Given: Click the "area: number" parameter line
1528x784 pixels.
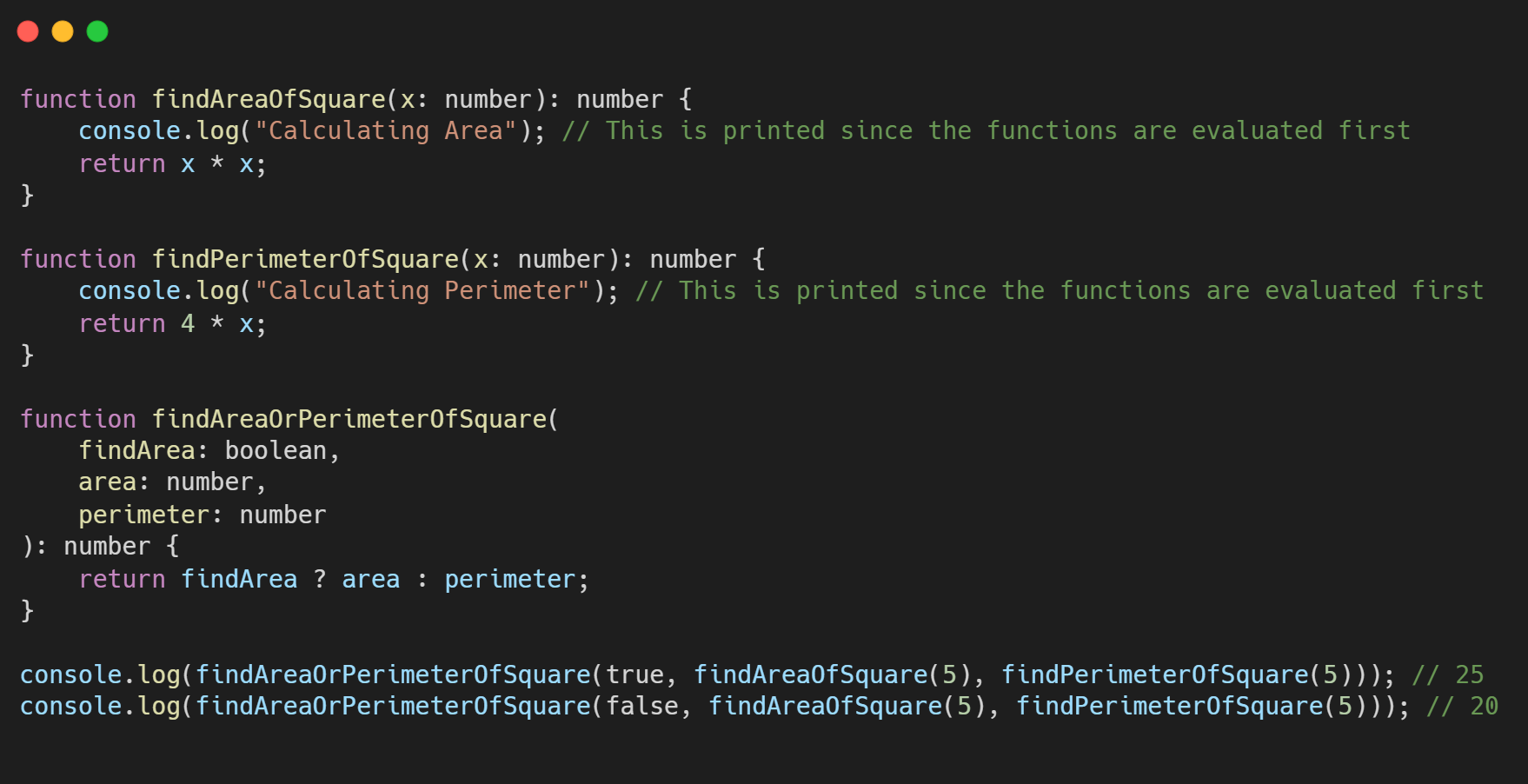Looking at the screenshot, I should (x=172, y=482).
